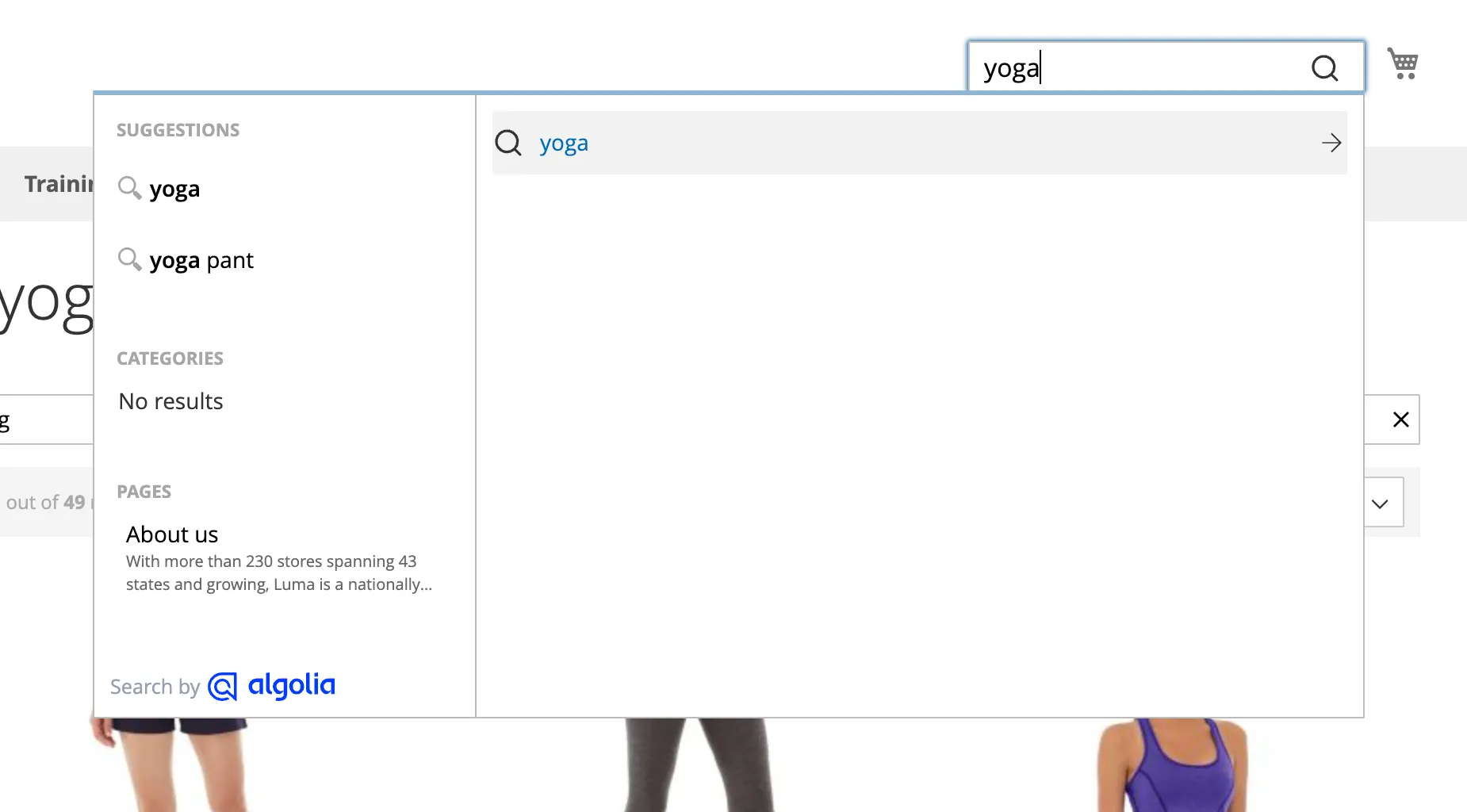This screenshot has width=1467, height=812.
Task: Open the Algolia logo icon
Action: (x=221, y=686)
